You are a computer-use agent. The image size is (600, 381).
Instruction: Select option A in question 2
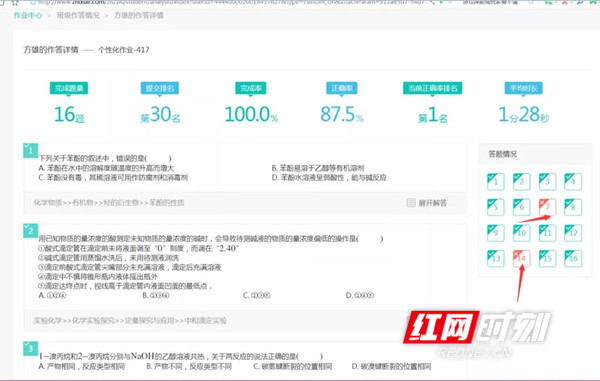(x=52, y=295)
